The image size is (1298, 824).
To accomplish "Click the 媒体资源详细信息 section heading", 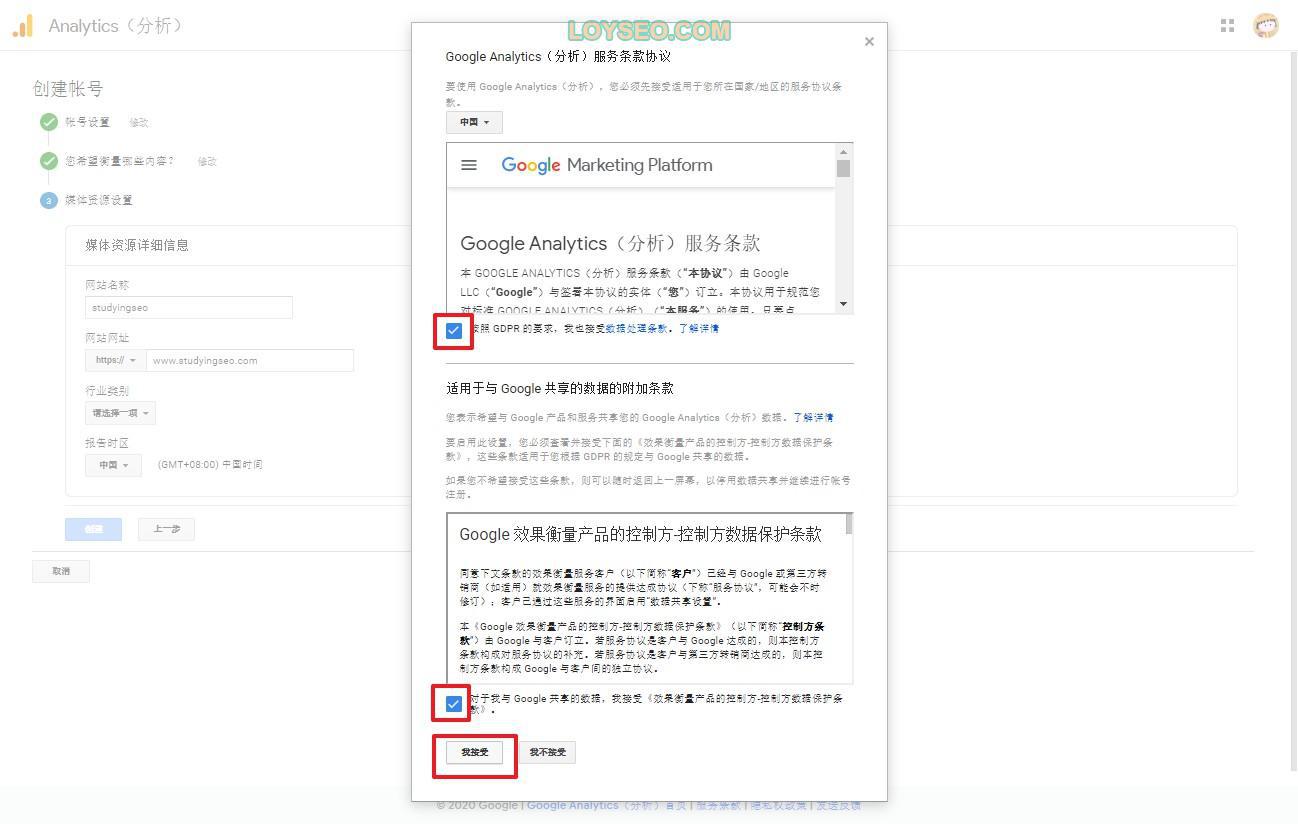I will point(137,245).
